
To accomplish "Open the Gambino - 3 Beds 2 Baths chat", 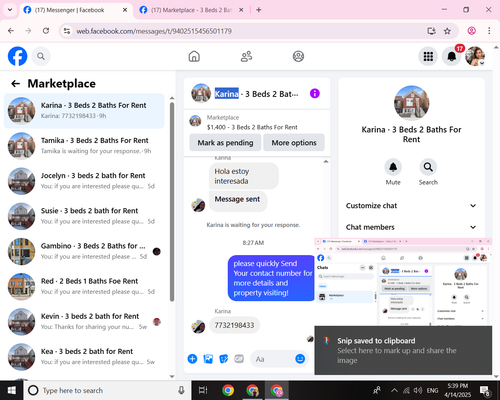I will (84, 251).
